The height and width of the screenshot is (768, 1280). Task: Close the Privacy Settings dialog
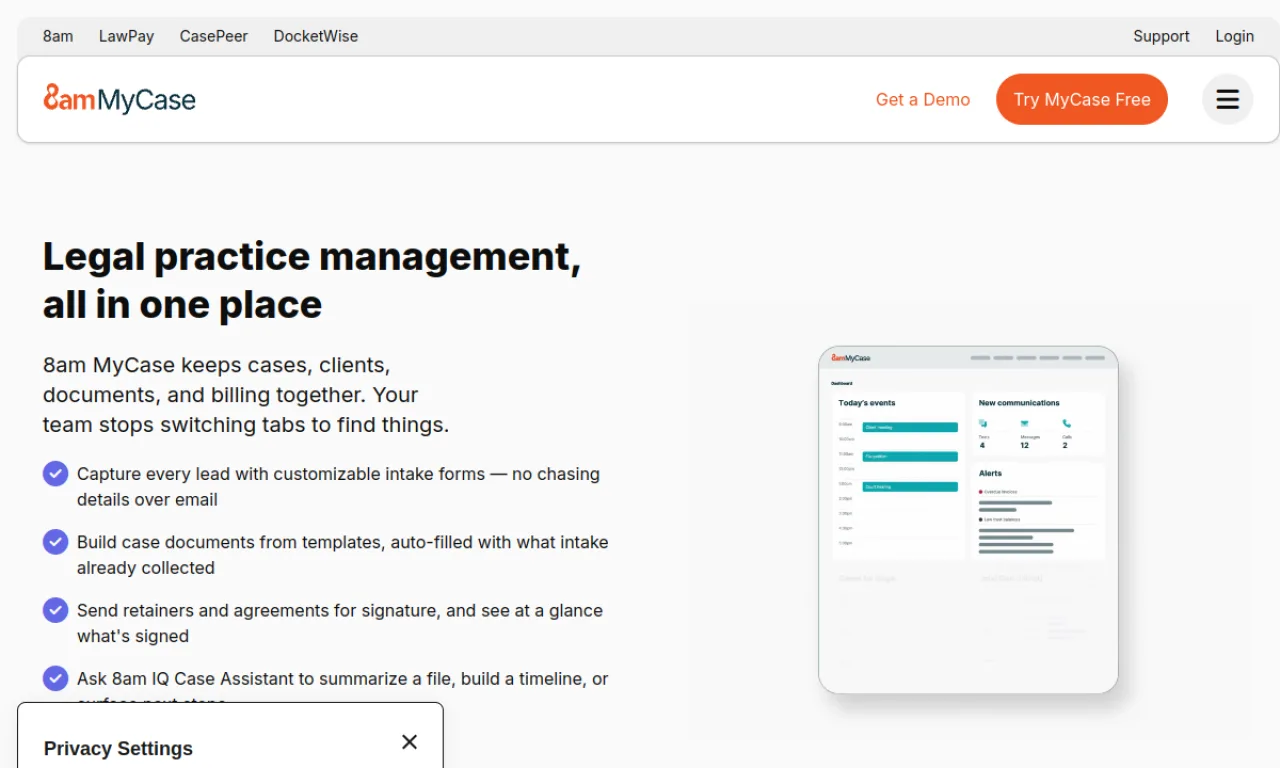[409, 742]
